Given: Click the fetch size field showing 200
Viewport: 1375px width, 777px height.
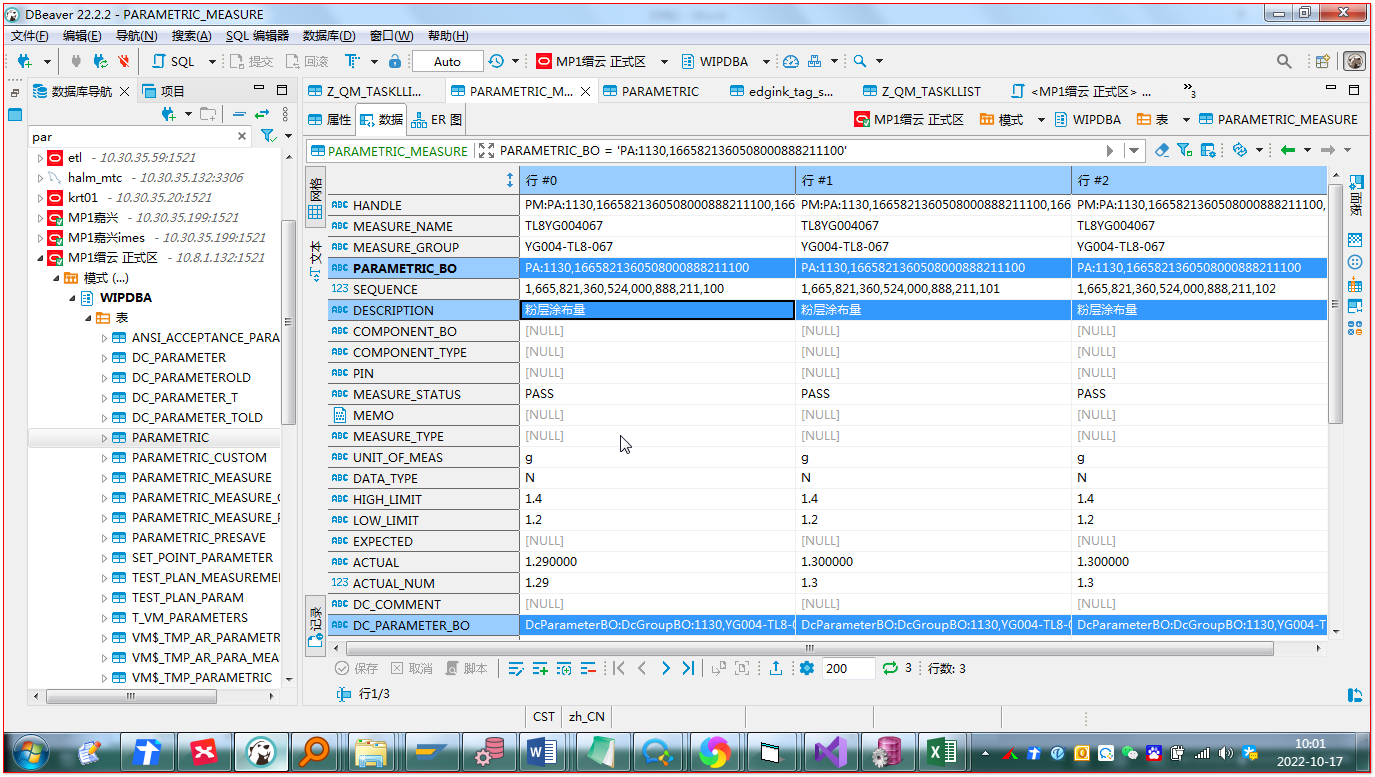Looking at the screenshot, I should tap(848, 668).
